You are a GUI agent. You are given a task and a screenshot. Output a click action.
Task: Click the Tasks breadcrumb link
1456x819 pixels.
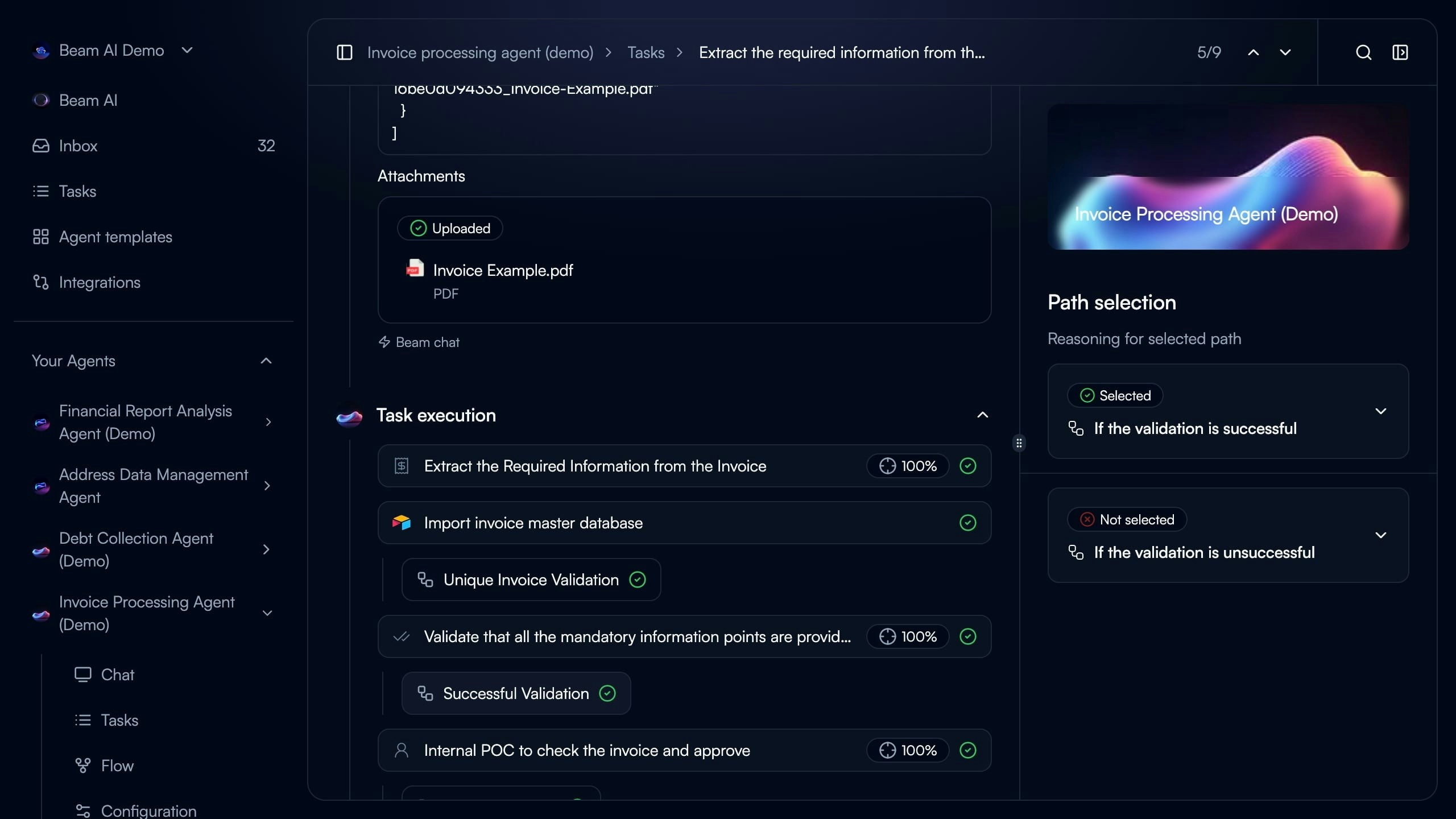point(646,52)
